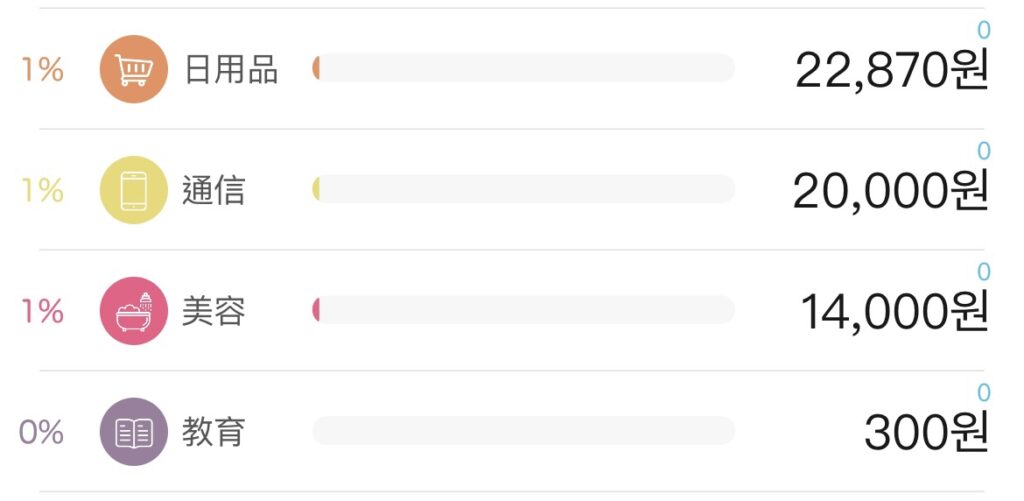Tap the purple open book 教育 icon
1024x501 pixels.
coord(134,432)
